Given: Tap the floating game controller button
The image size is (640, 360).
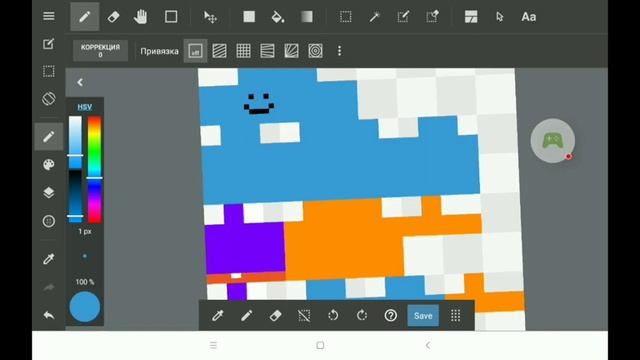Looking at the screenshot, I should click(x=553, y=141).
